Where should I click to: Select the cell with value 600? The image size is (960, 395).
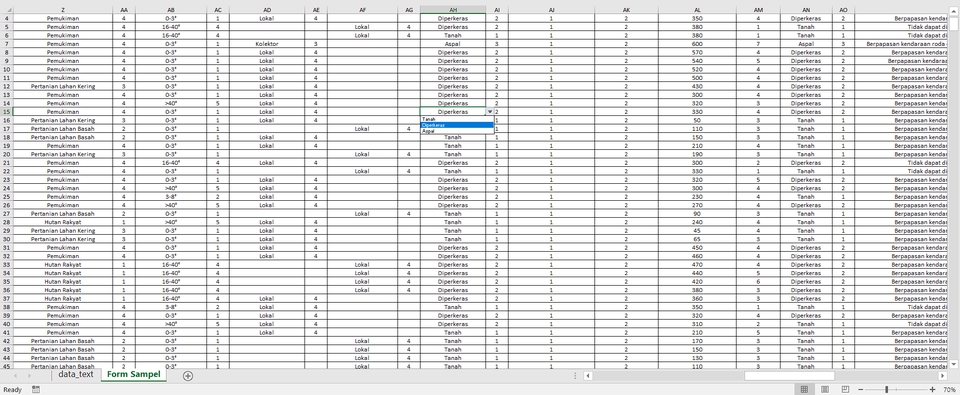tap(697, 44)
